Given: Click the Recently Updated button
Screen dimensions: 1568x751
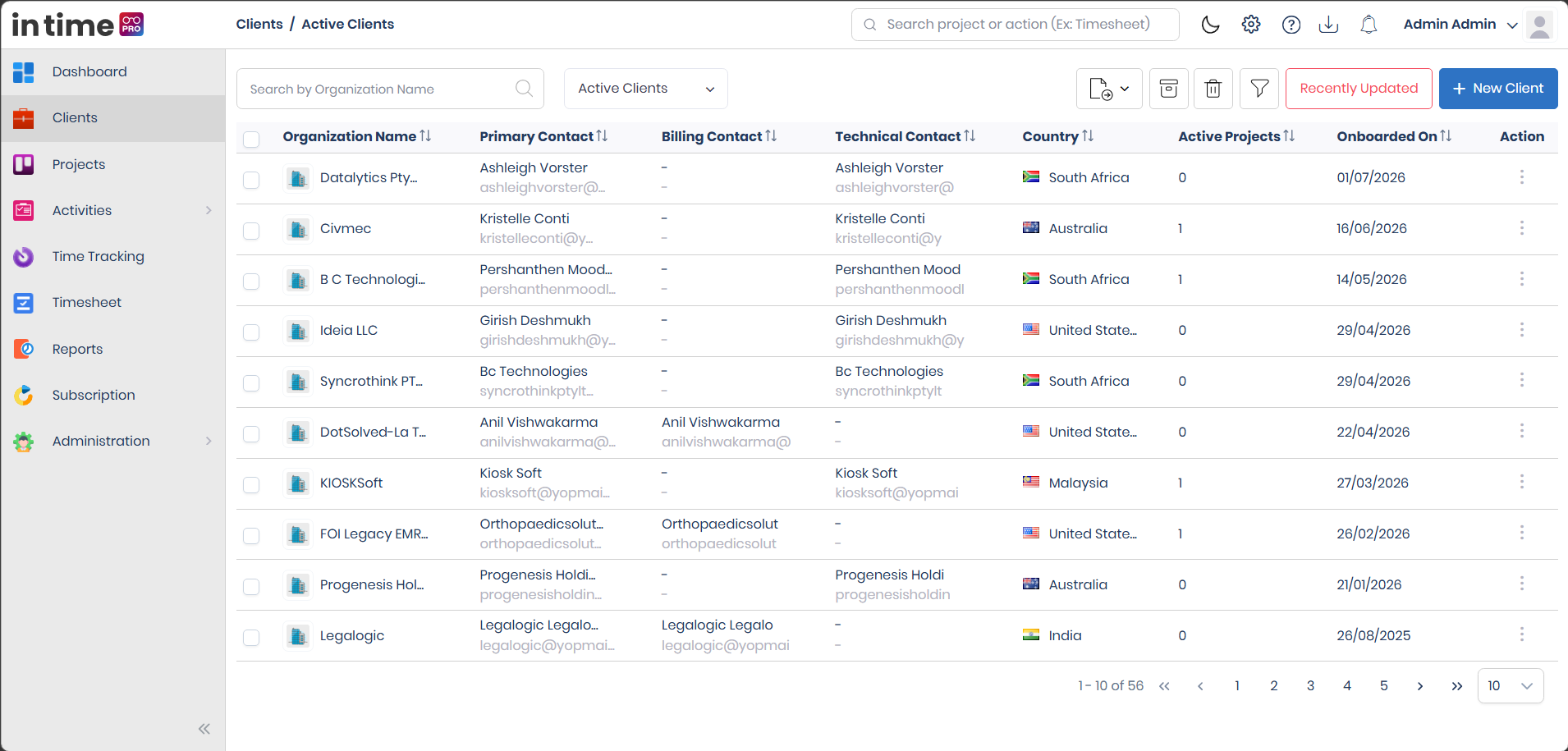Looking at the screenshot, I should point(1359,89).
